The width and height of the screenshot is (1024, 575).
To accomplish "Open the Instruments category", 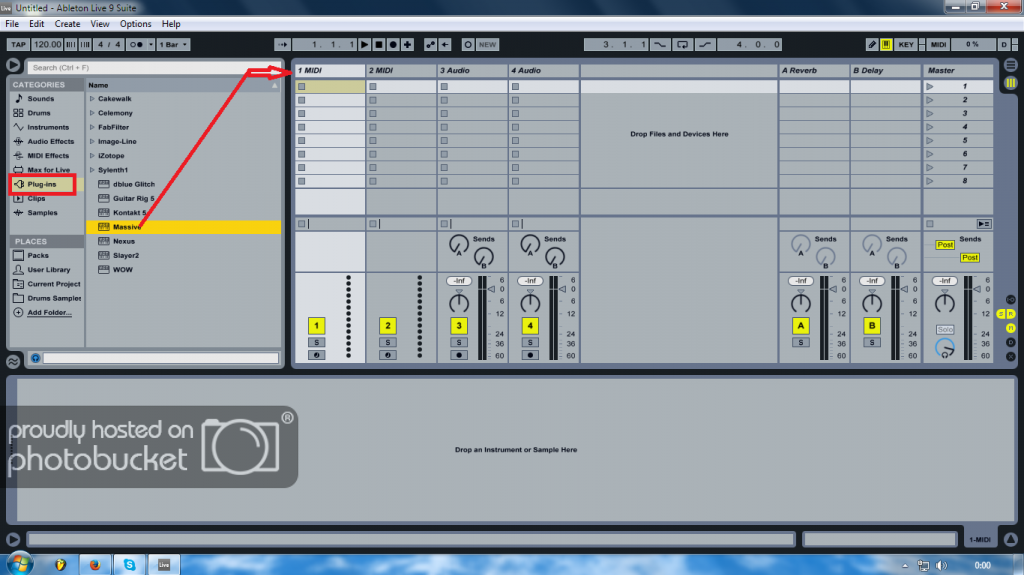I will pos(48,127).
